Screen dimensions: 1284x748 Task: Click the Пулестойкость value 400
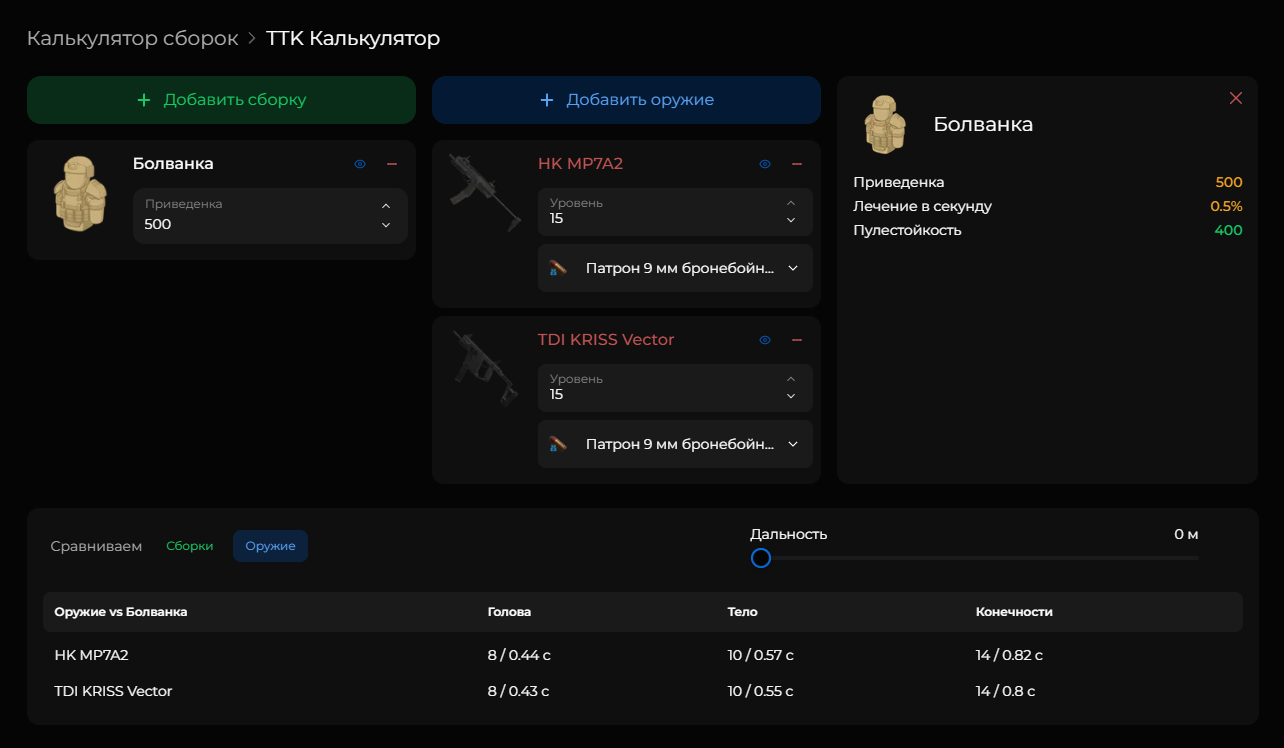click(x=1229, y=230)
